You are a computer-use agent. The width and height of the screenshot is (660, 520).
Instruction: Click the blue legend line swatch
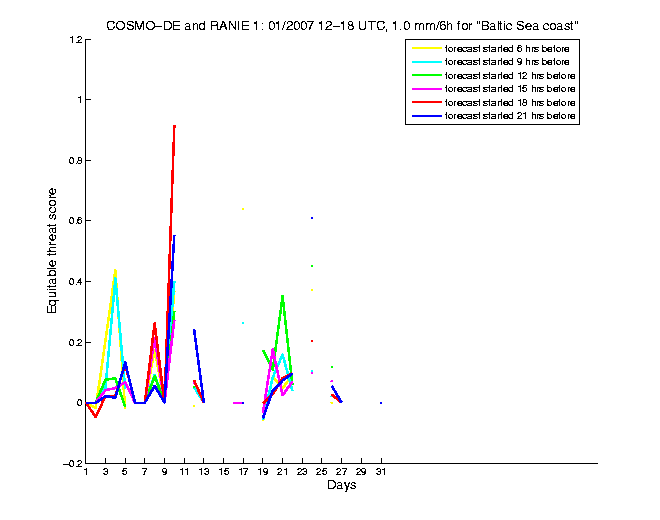[x=426, y=116]
